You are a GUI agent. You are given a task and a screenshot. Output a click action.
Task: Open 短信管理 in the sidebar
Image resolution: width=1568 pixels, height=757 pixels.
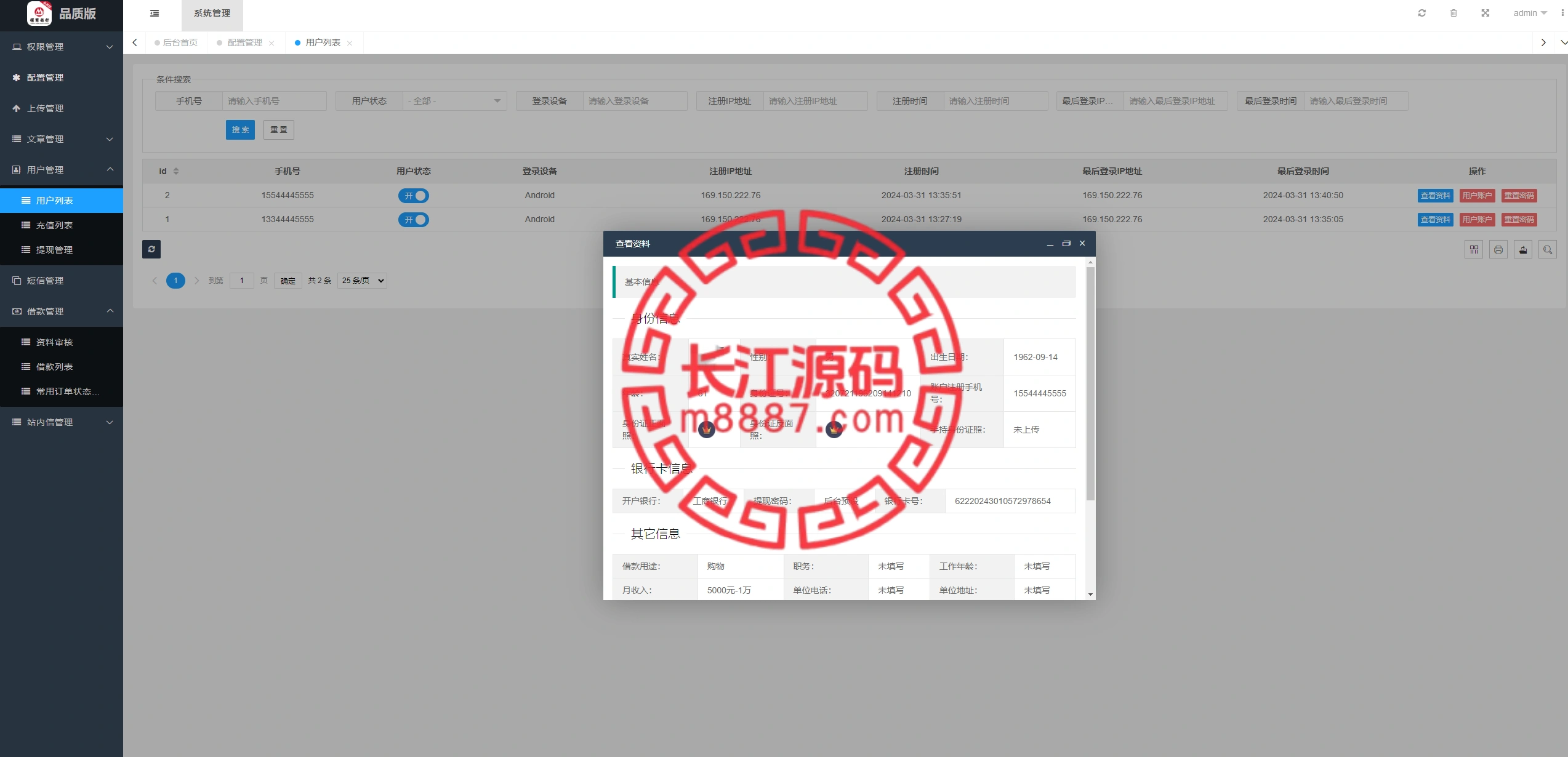(62, 281)
